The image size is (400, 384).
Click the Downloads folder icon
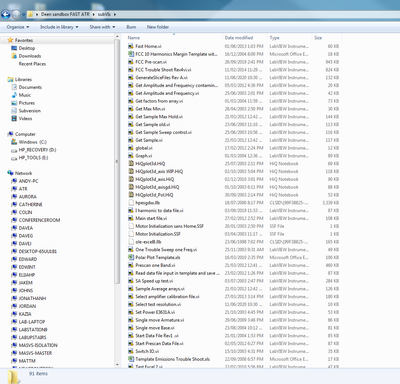[14, 56]
